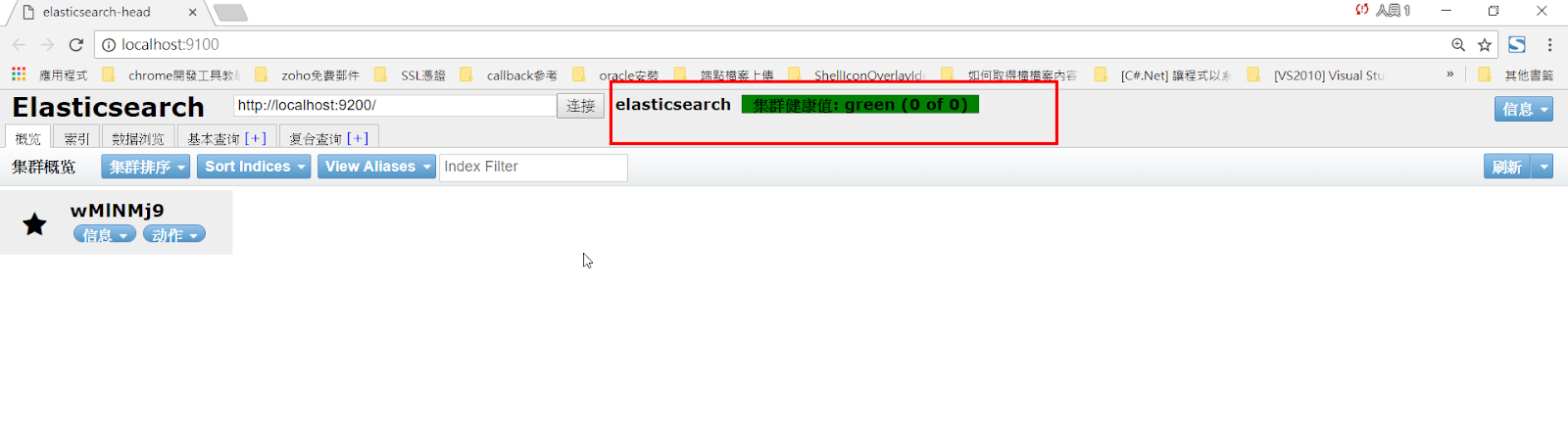Switch to the 索引 tab
This screenshot has width=1568, height=443.
[76, 138]
